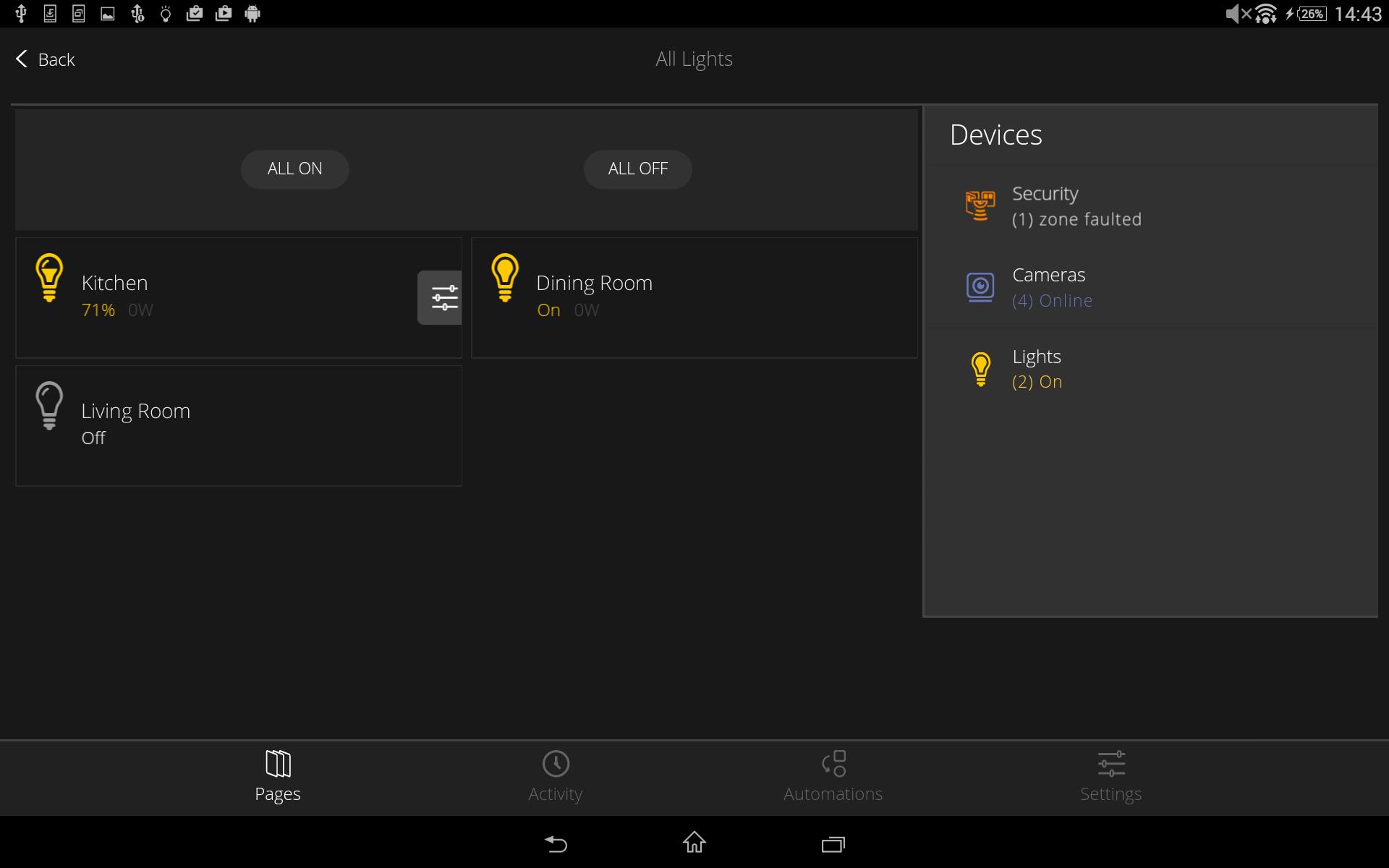
Task: Toggle the Dining Room light bulb icon
Action: click(505, 278)
